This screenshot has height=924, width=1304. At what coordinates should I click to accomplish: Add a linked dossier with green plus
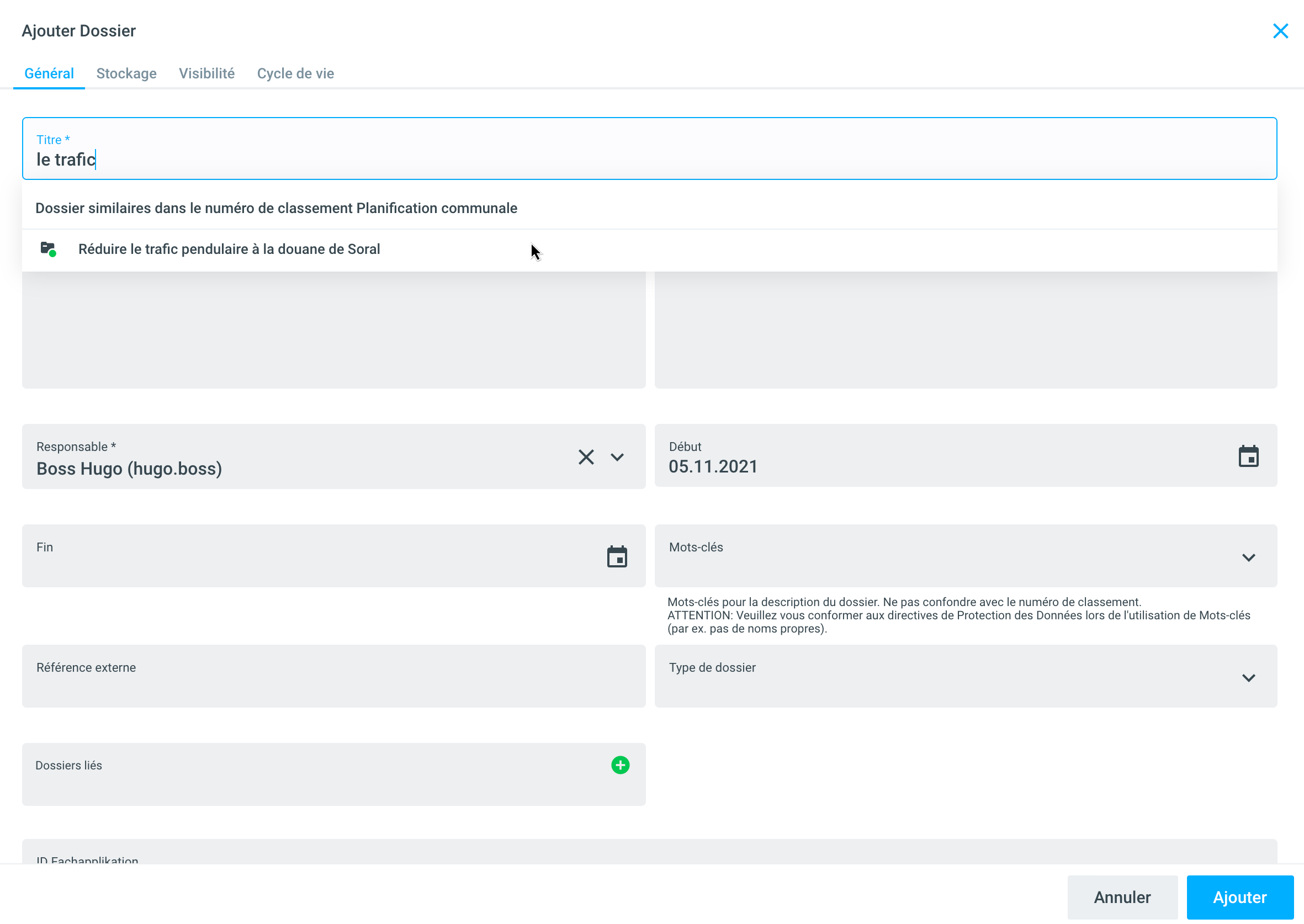619,764
